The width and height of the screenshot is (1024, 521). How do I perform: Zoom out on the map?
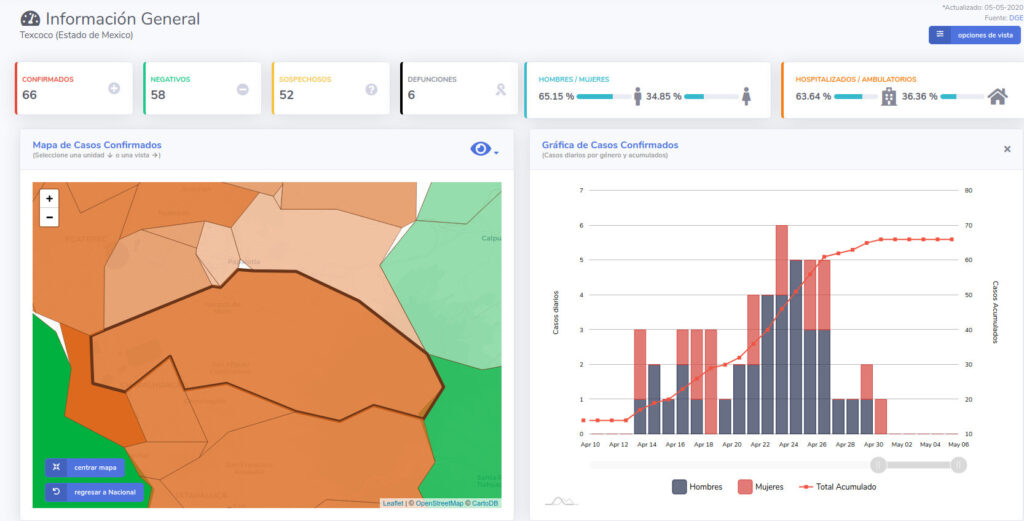(49, 217)
